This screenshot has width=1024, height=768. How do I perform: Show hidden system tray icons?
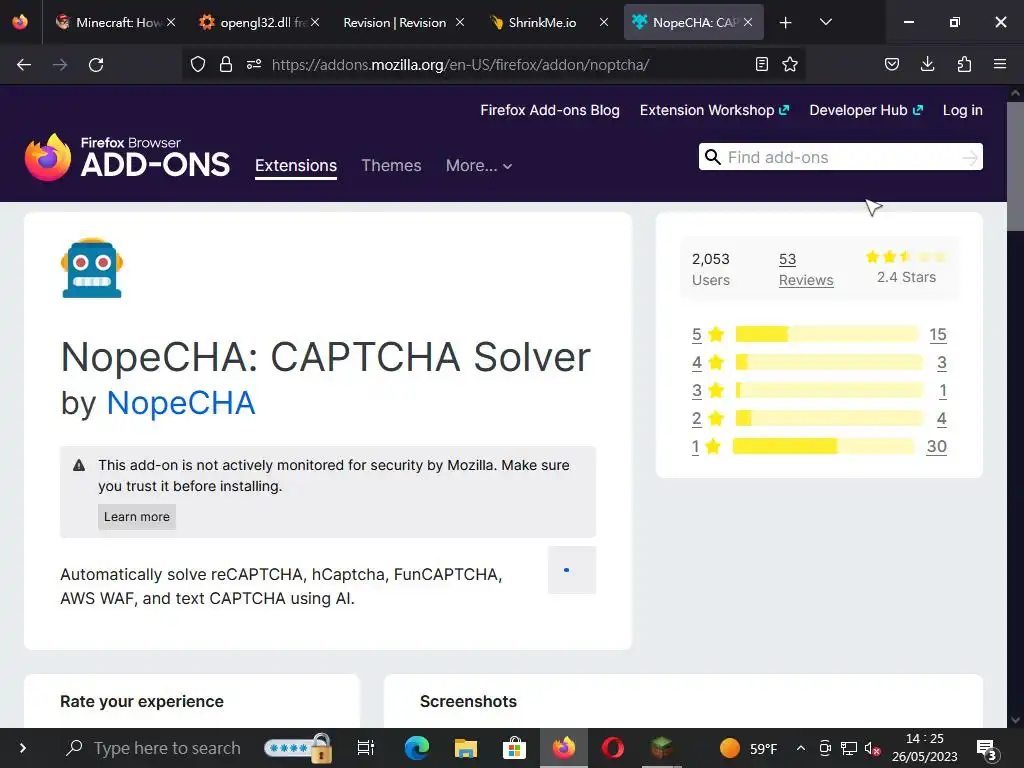click(801, 748)
